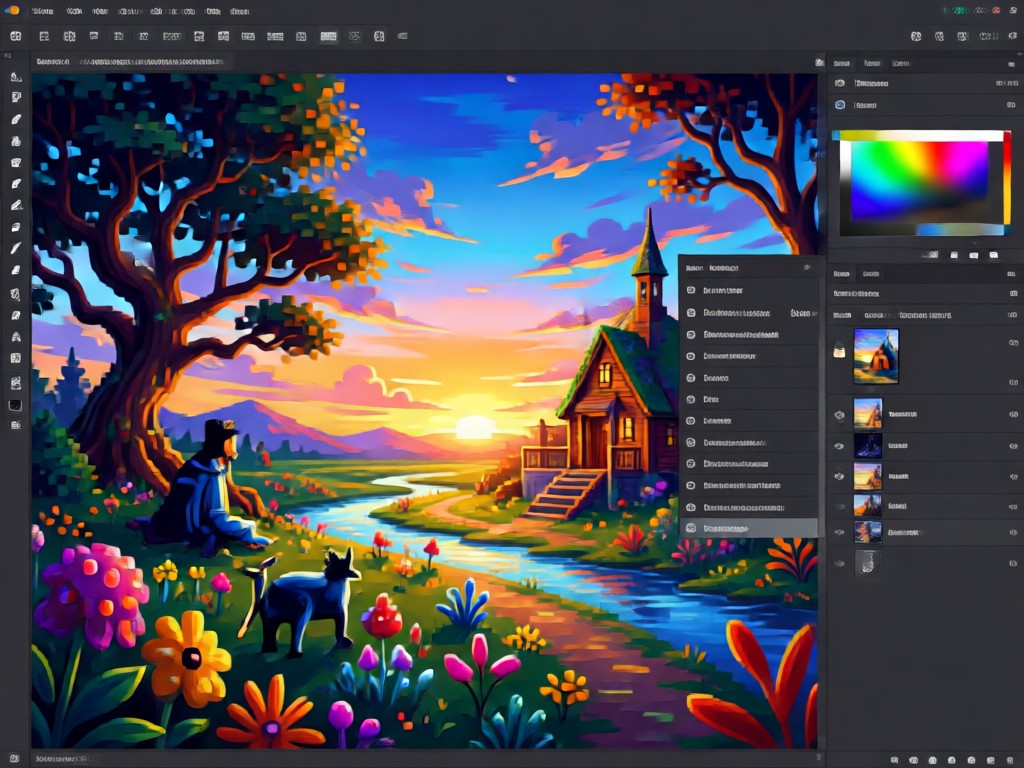Image resolution: width=1024 pixels, height=768 pixels.
Task: Click the orange app logo in menu bar
Action: pos(12,10)
